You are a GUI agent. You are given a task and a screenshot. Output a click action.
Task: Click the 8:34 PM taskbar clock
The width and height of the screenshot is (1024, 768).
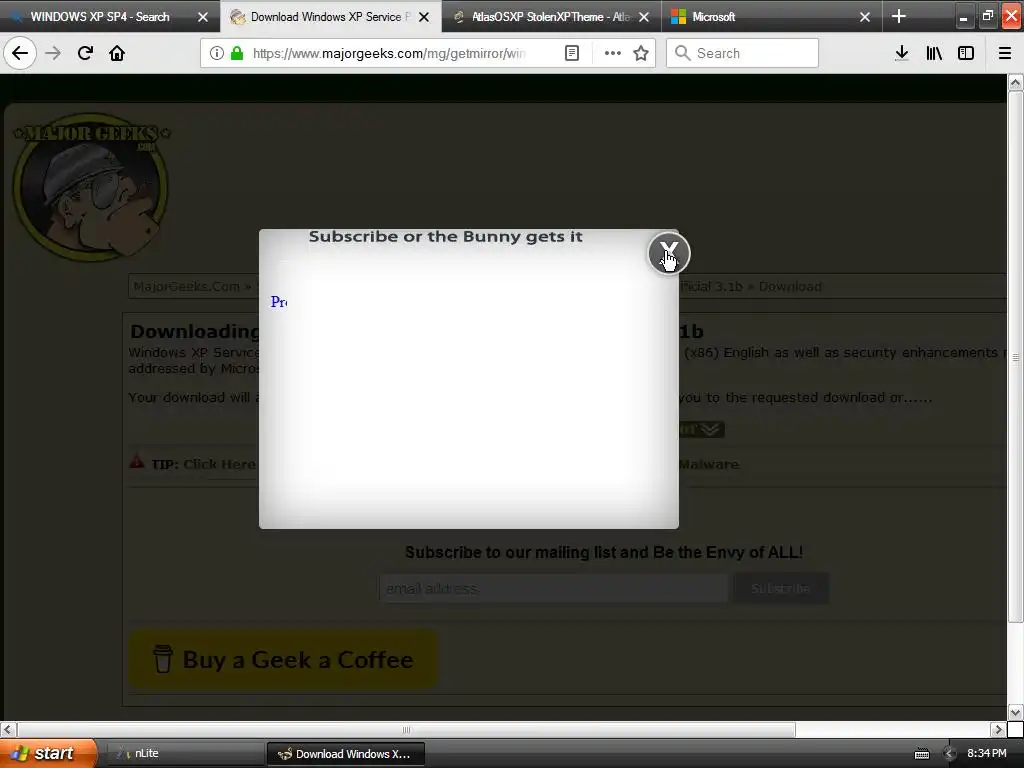[x=987, y=754]
